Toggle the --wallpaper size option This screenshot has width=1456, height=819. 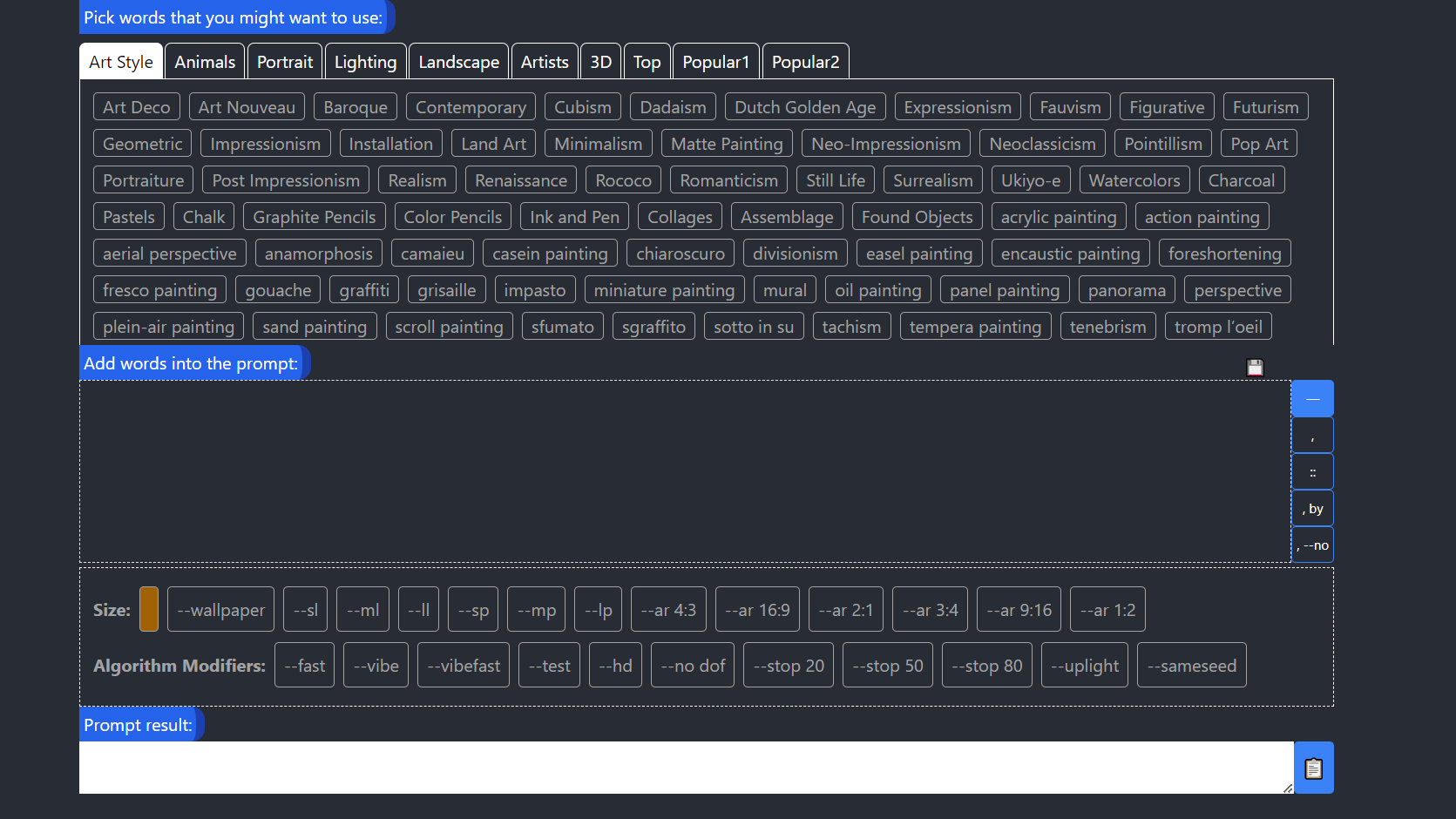pyautogui.click(x=220, y=610)
